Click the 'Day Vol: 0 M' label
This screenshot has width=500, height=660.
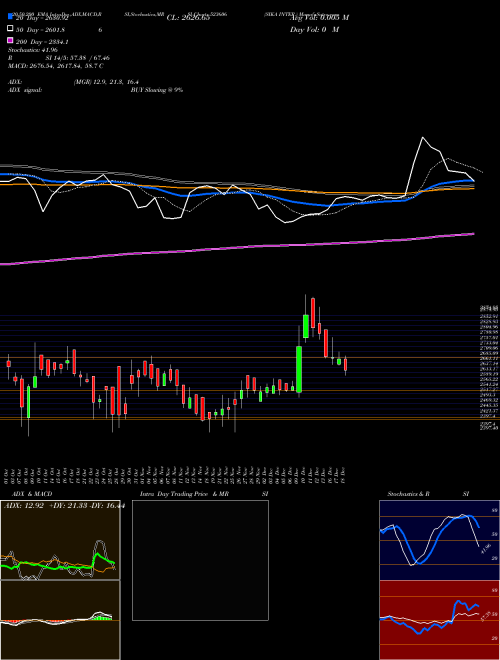point(314,29)
